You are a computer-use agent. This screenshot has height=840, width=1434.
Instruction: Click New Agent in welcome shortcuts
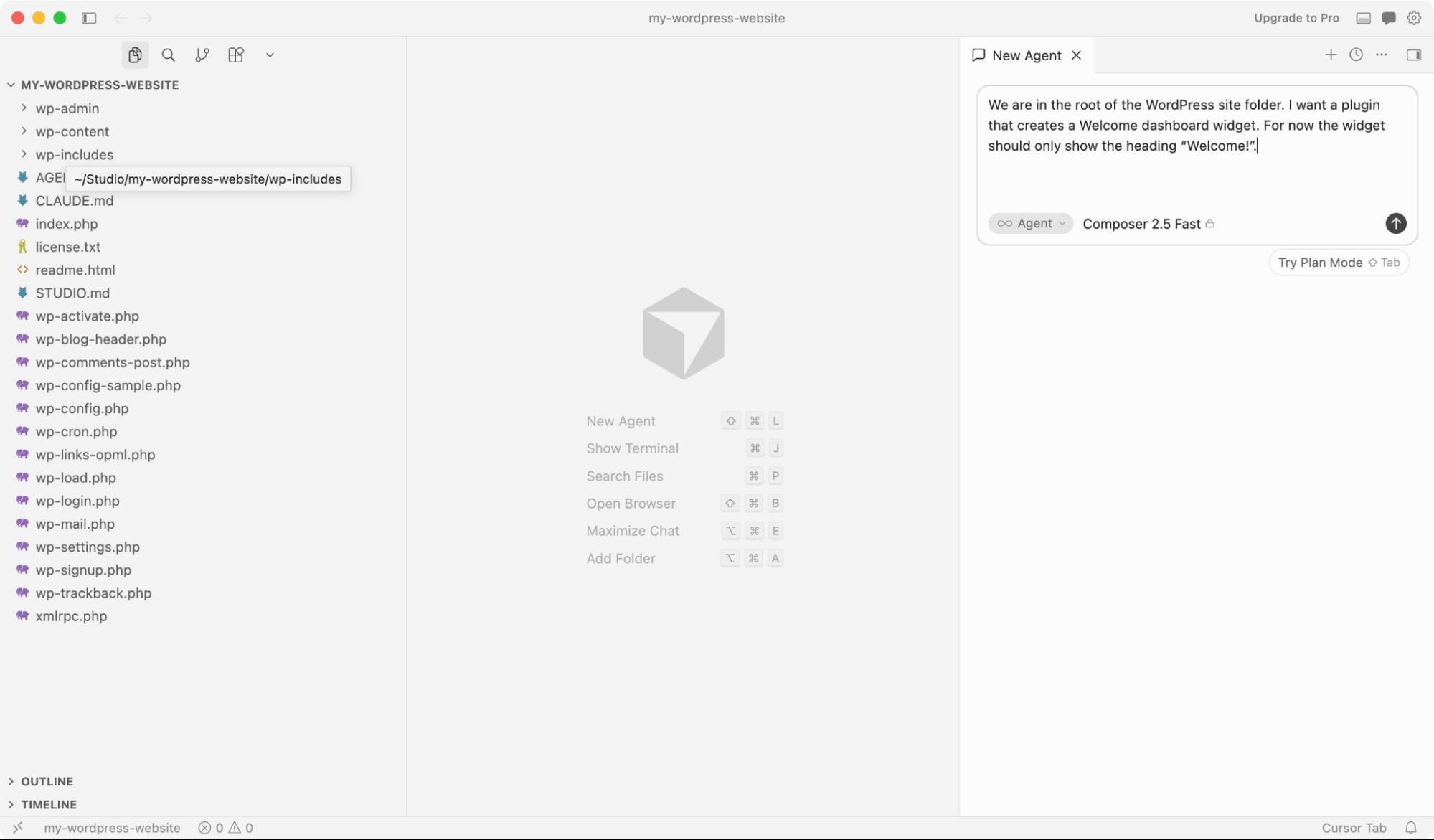point(621,421)
